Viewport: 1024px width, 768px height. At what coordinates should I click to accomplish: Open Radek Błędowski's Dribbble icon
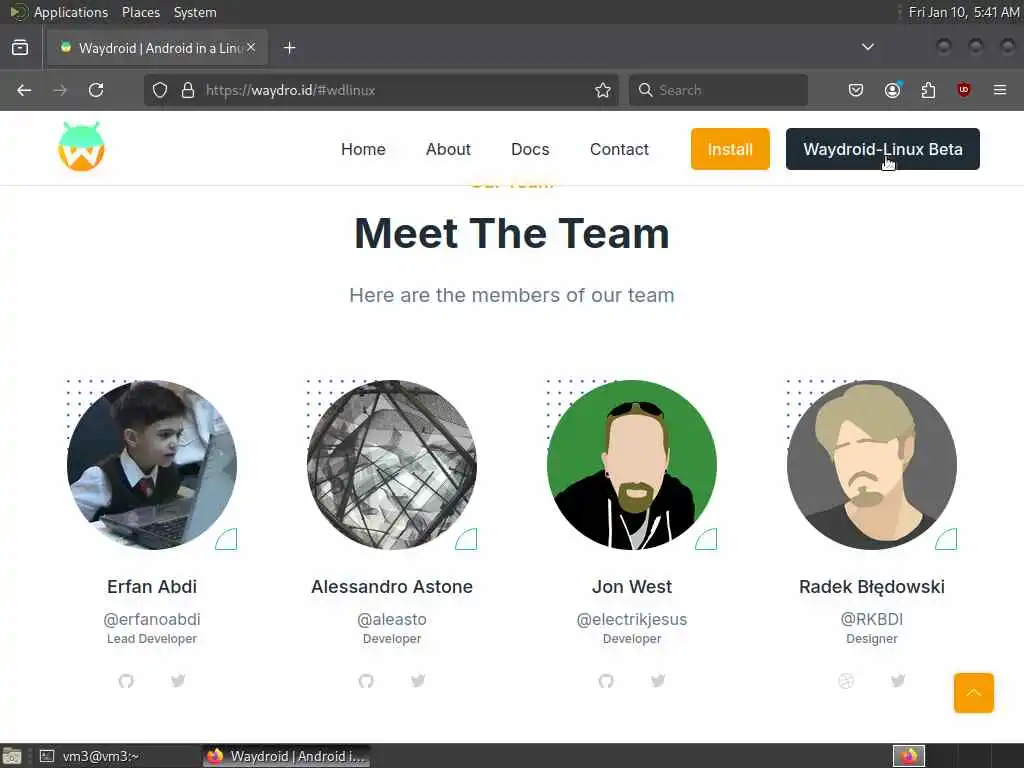tap(846, 681)
